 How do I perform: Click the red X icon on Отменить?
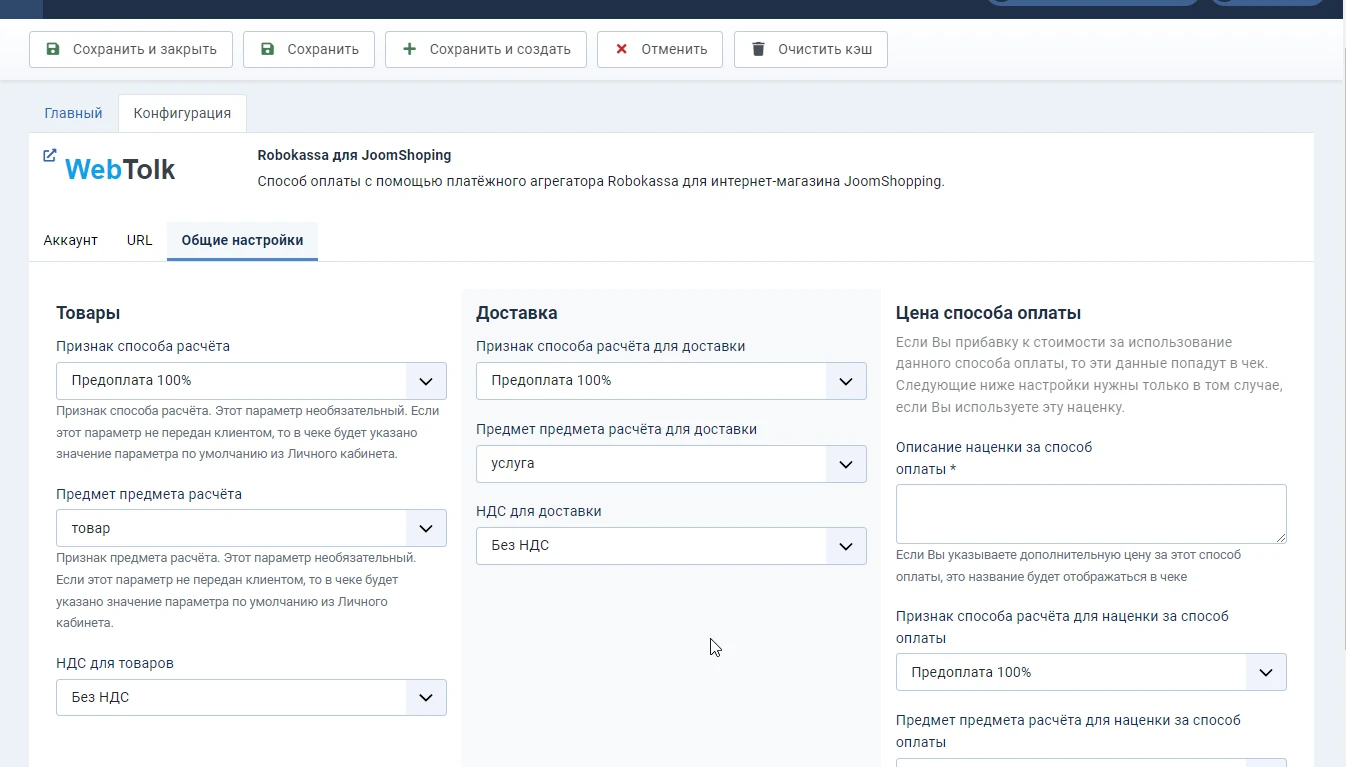pyautogui.click(x=621, y=49)
